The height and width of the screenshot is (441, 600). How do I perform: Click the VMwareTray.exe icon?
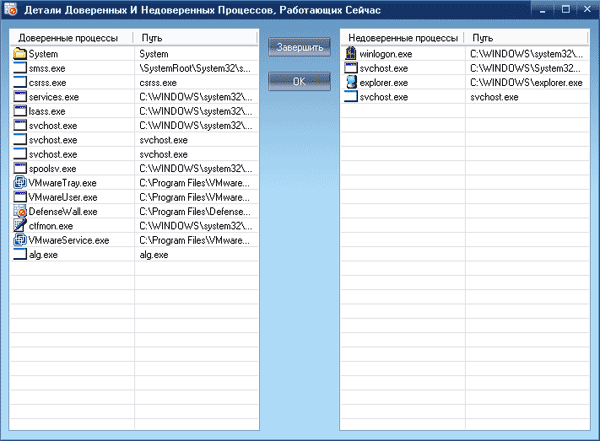click(x=20, y=183)
